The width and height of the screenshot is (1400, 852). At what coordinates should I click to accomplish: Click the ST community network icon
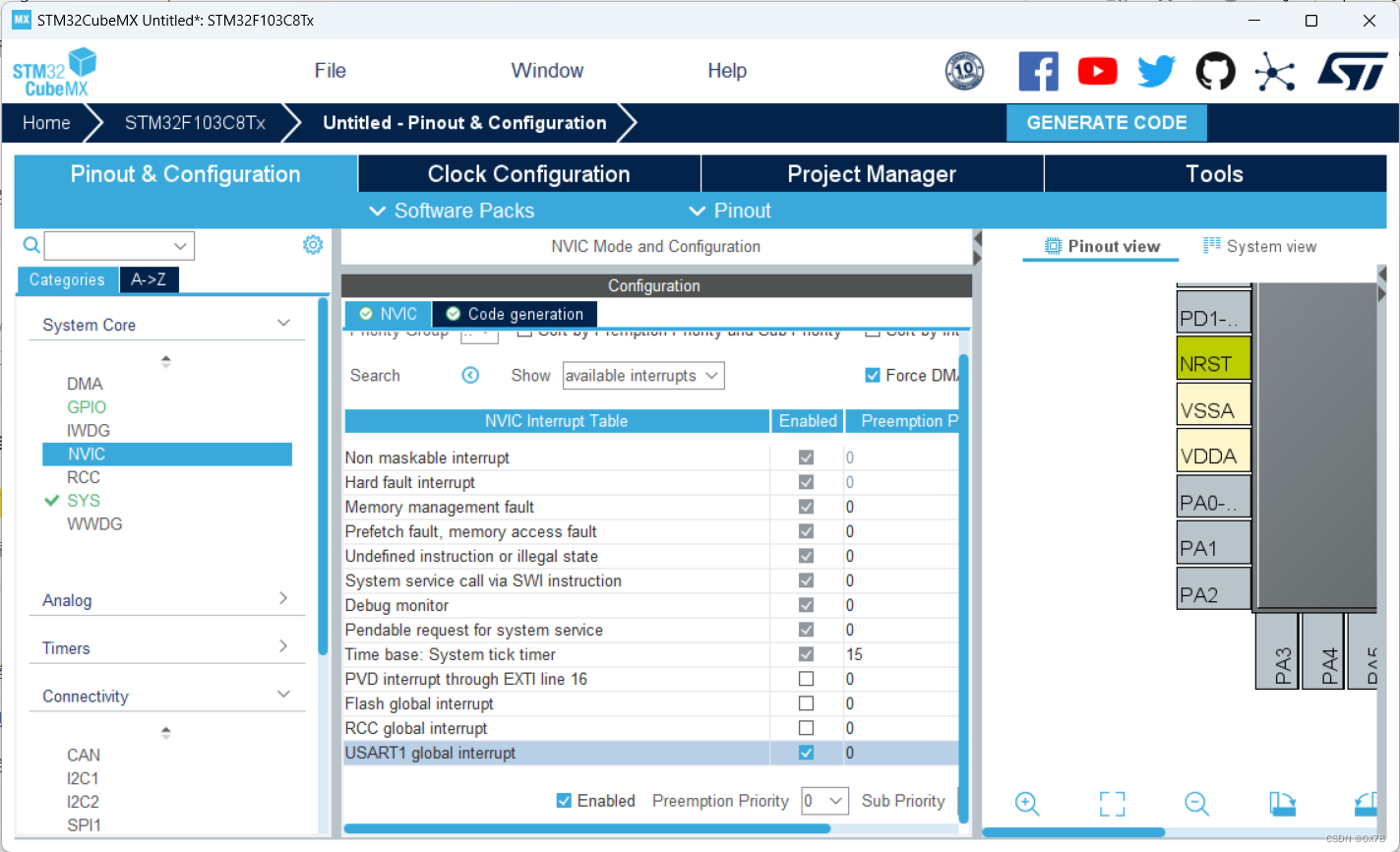(x=1275, y=72)
